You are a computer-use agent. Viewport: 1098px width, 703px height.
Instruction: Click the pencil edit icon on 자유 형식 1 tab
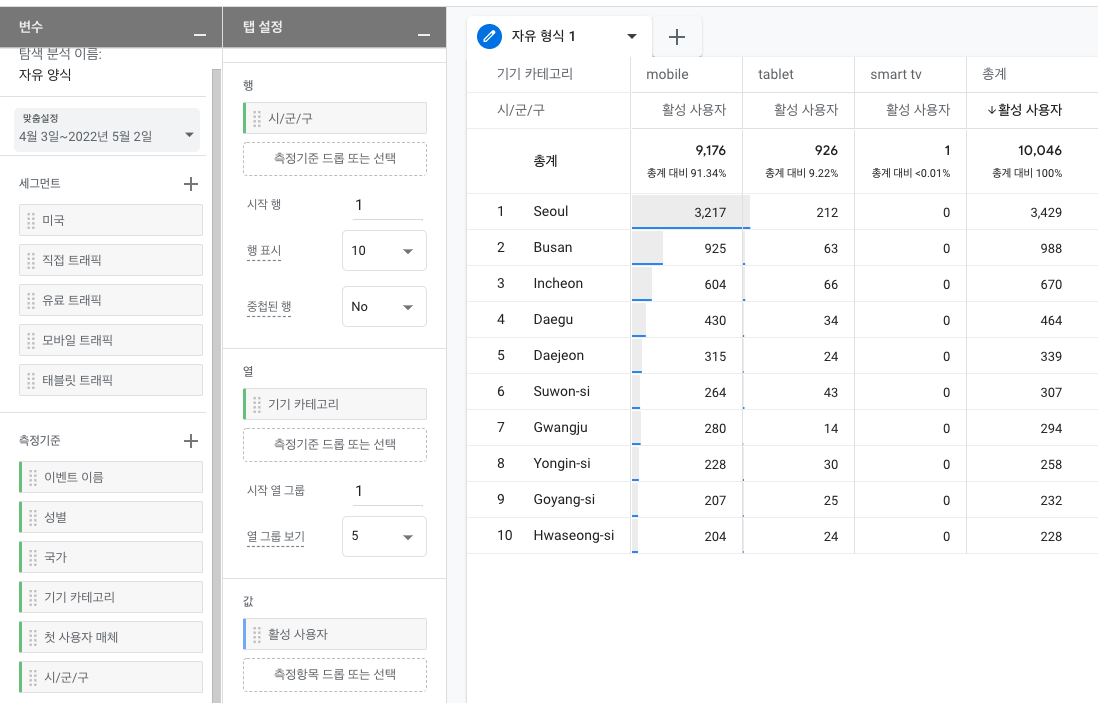tap(489, 36)
